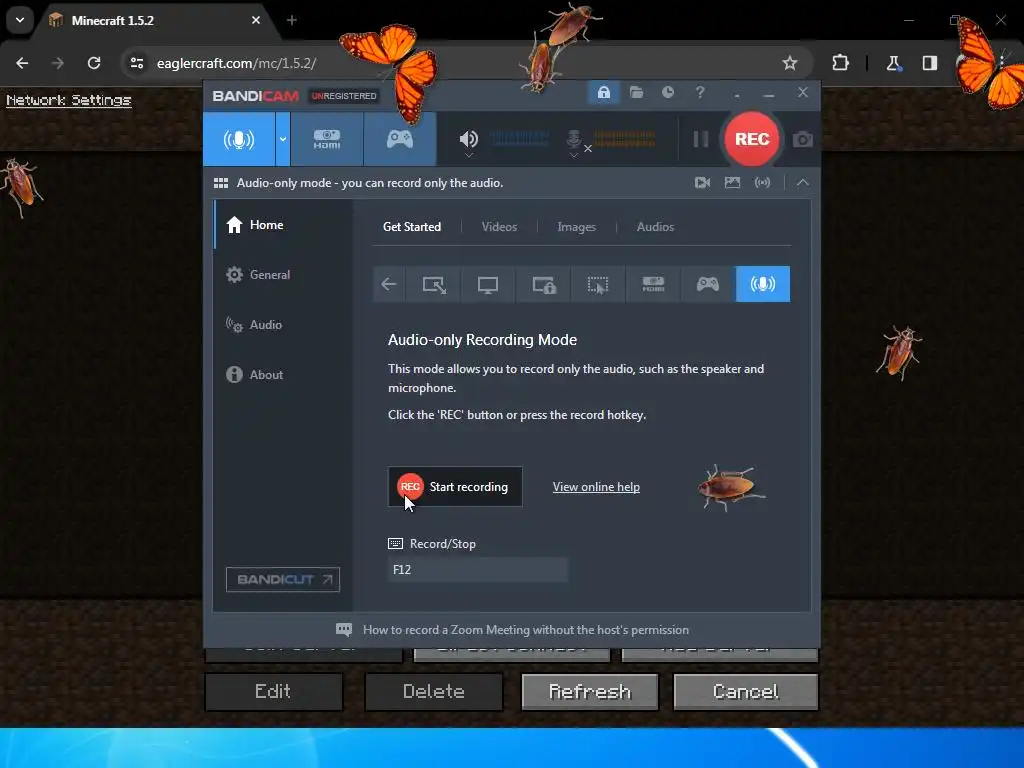Click the big red REC button
The height and width of the screenshot is (768, 1024).
tap(752, 139)
